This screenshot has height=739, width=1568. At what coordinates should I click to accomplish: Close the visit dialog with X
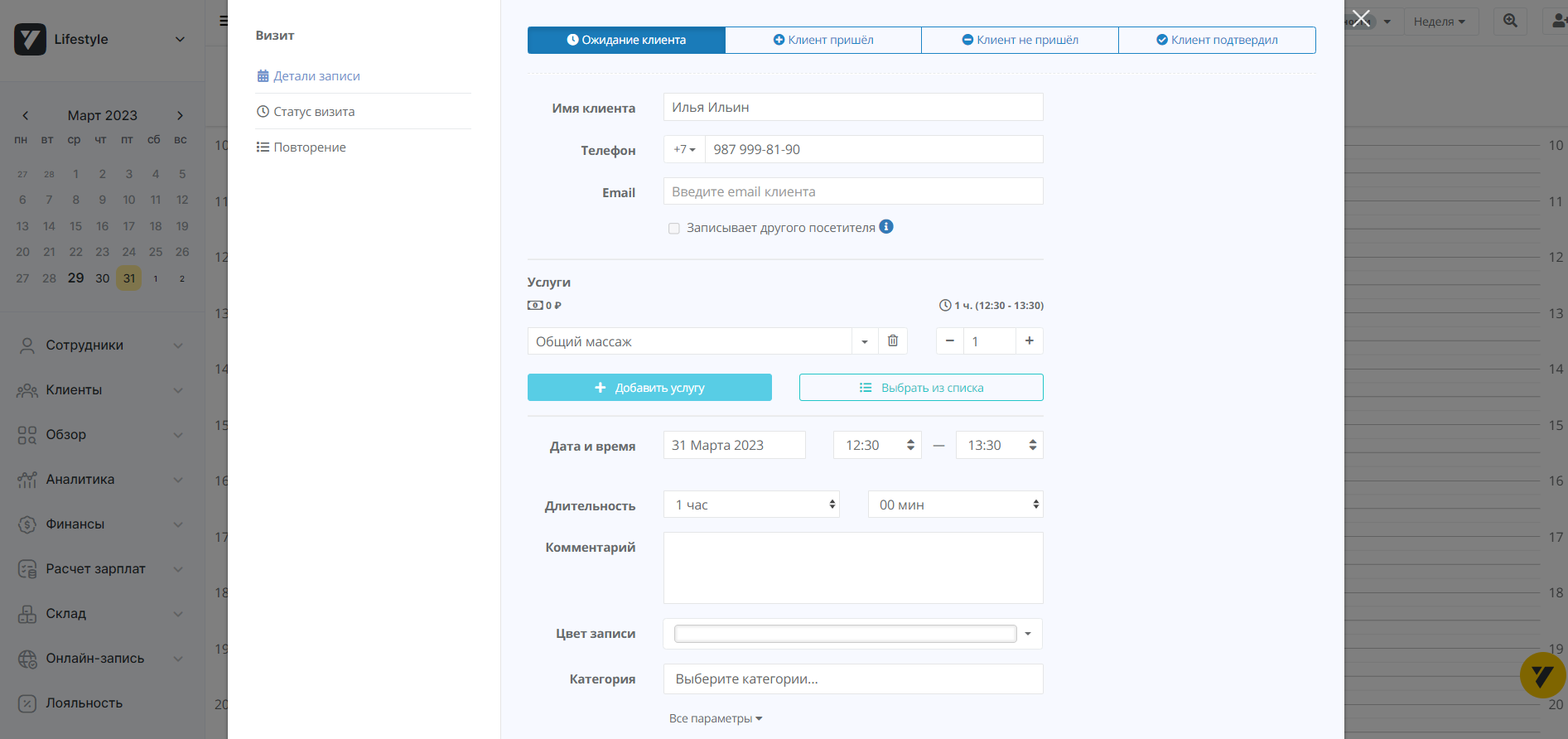1361,19
